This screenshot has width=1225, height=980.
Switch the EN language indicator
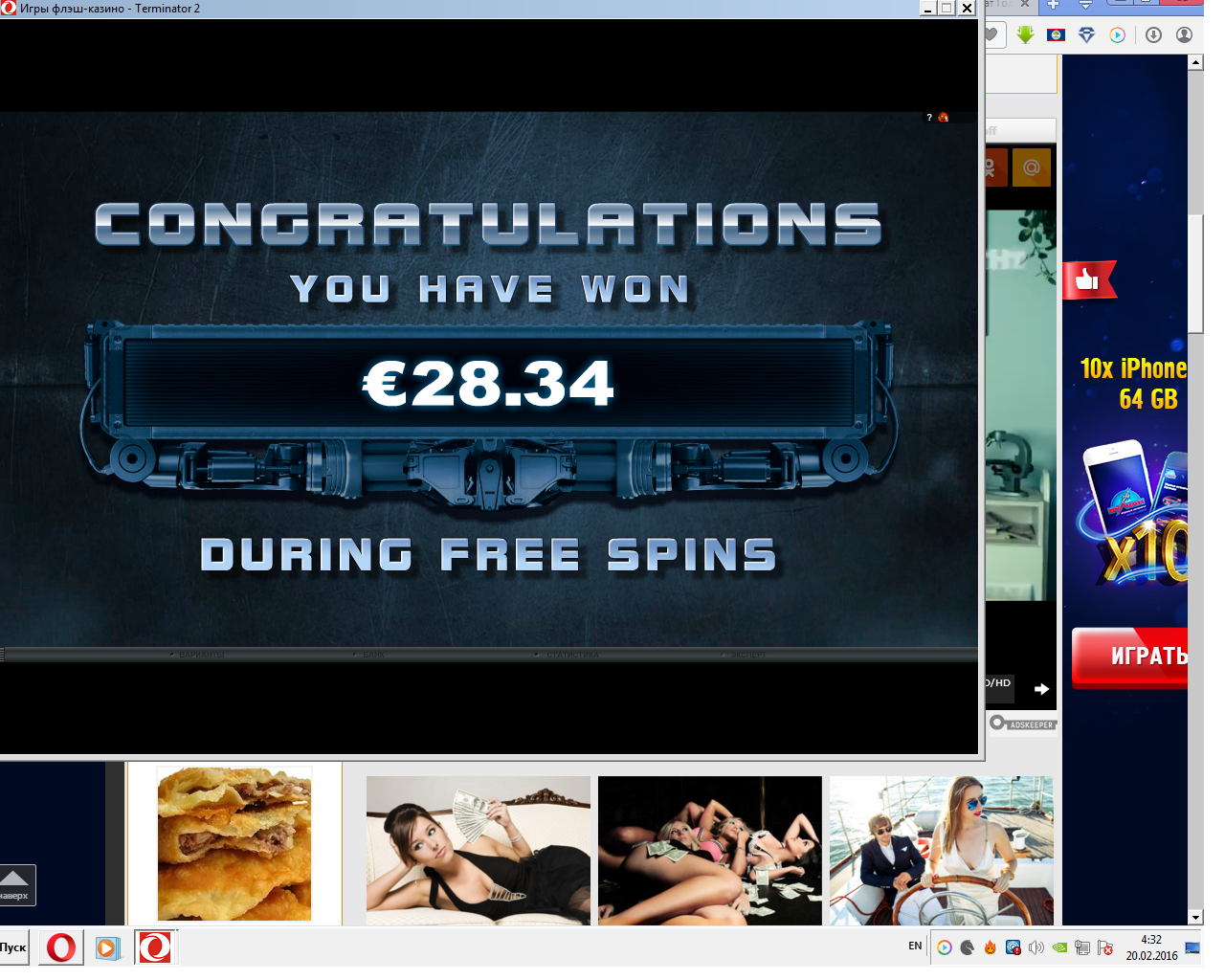pos(915,946)
